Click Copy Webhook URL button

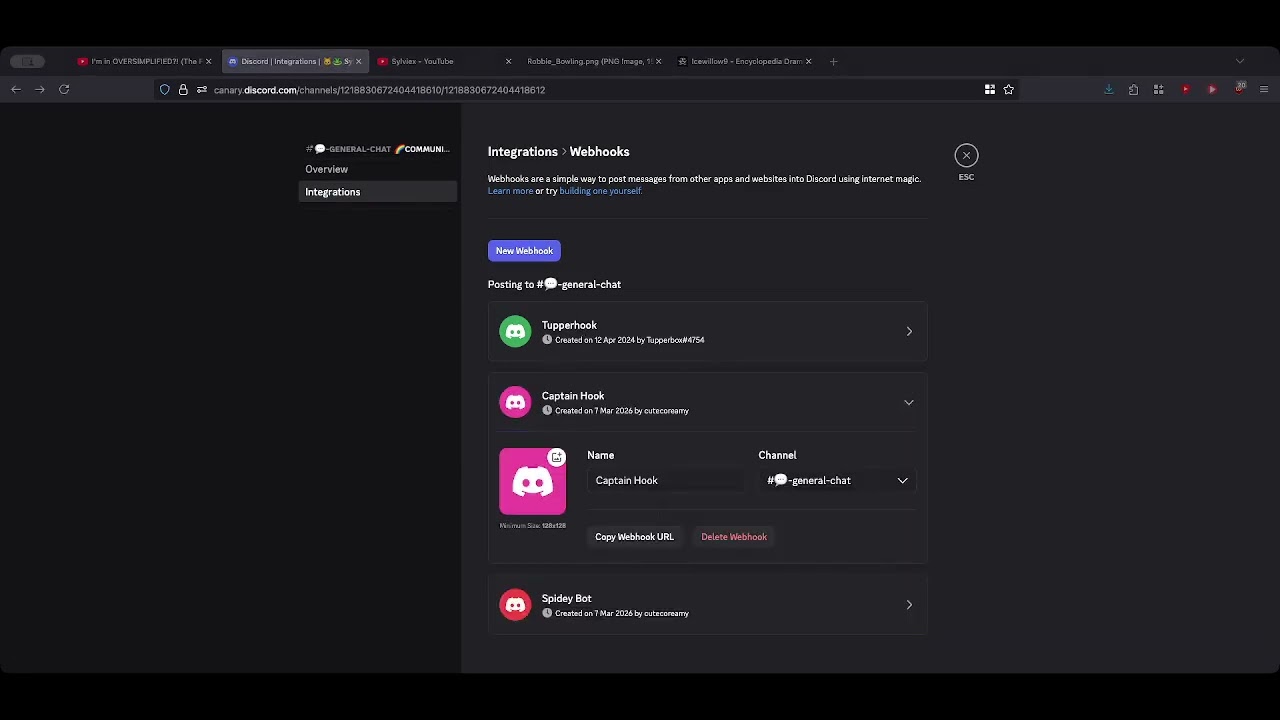click(634, 537)
